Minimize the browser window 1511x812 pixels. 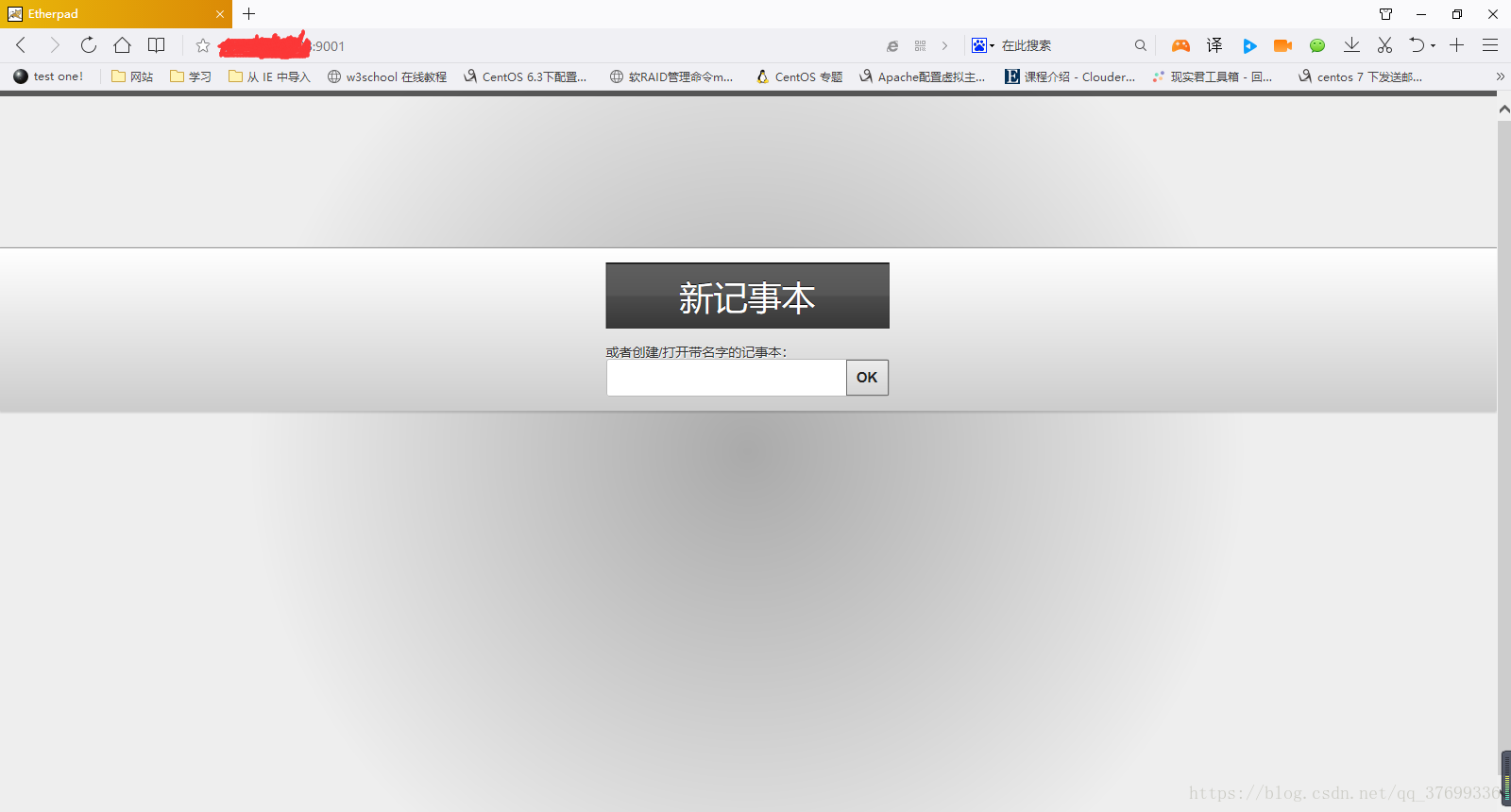pos(1421,14)
